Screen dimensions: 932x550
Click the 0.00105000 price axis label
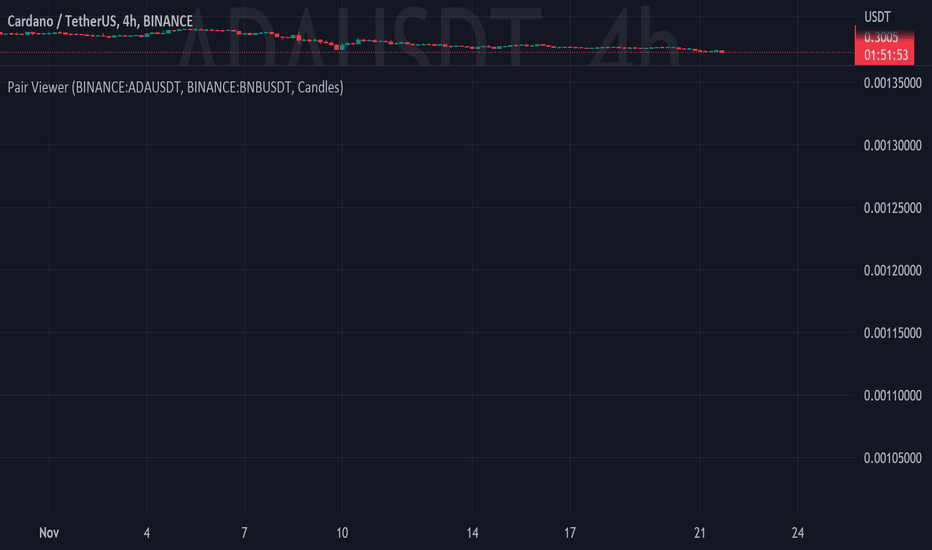point(893,458)
